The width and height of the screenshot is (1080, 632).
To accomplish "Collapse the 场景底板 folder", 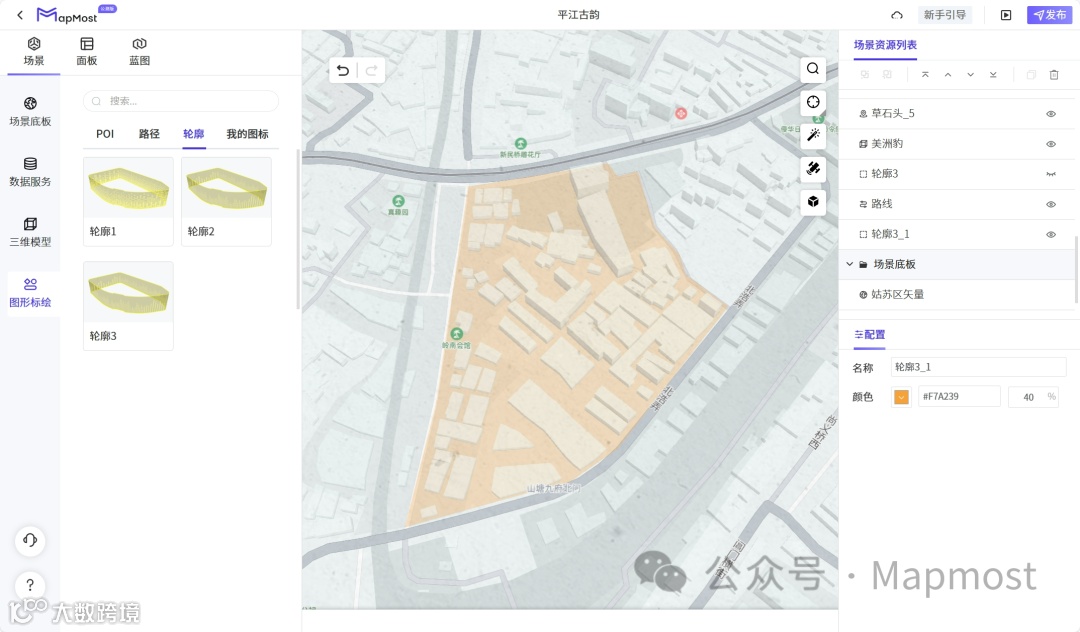I will pyautogui.click(x=850, y=265).
